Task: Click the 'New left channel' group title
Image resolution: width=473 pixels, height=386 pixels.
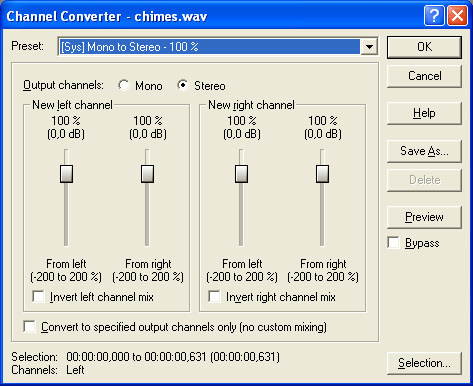Action: click(72, 105)
